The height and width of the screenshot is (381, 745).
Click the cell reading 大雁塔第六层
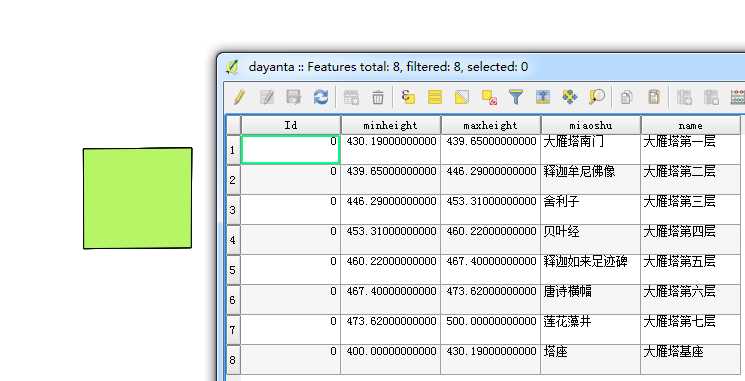(690, 299)
